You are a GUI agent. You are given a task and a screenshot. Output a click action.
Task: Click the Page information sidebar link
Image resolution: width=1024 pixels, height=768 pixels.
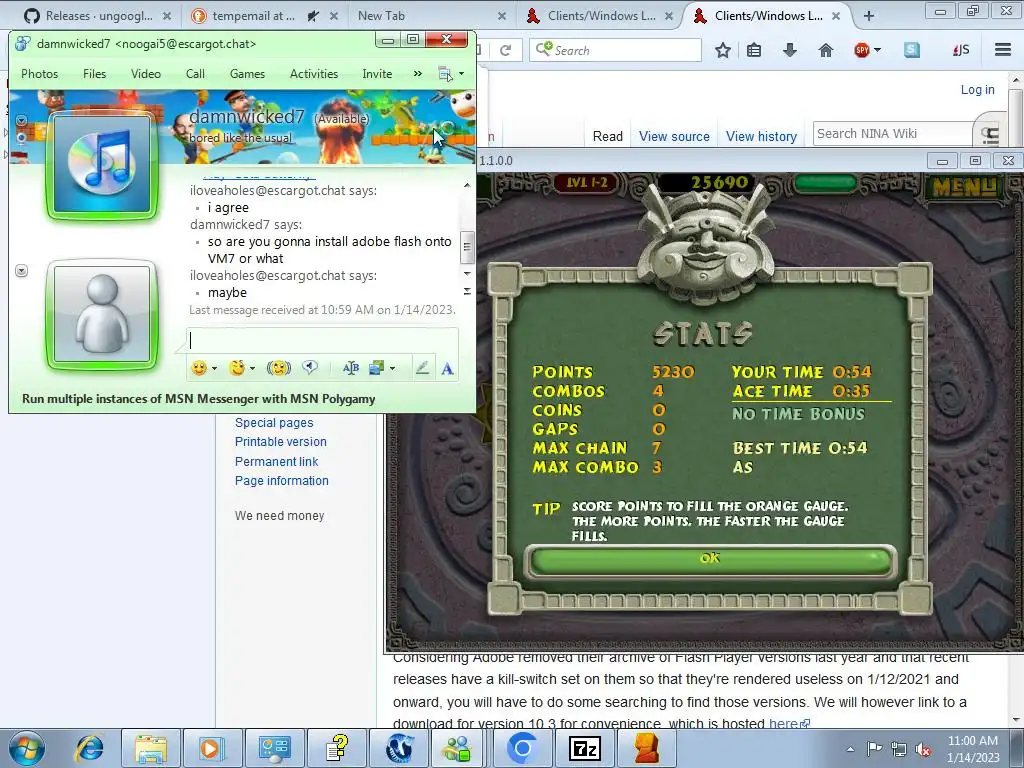point(281,481)
